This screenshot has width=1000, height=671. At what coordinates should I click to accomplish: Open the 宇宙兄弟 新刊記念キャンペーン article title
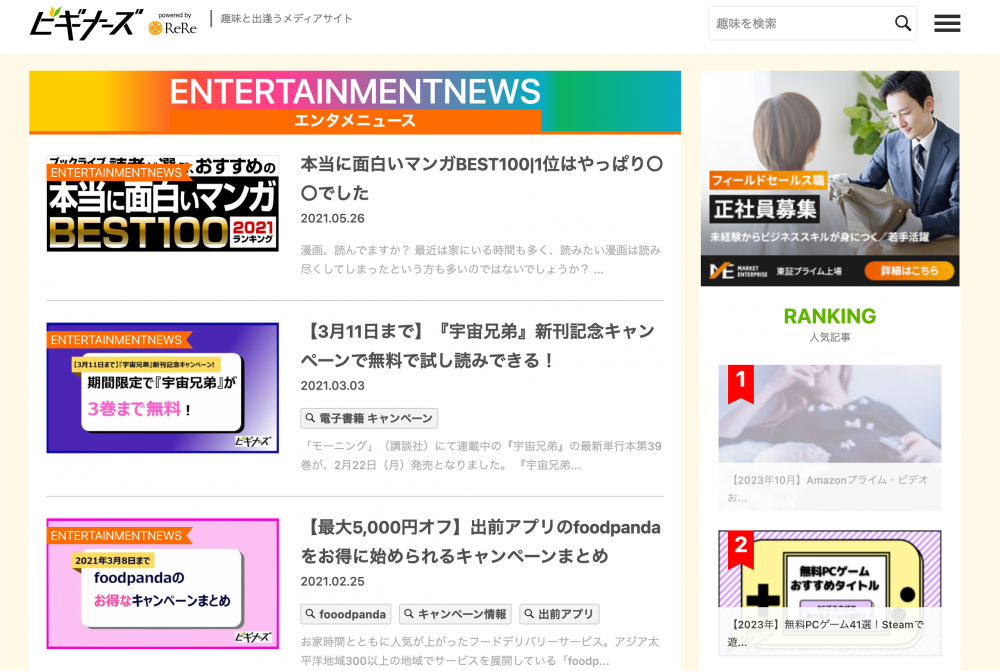pyautogui.click(x=478, y=345)
